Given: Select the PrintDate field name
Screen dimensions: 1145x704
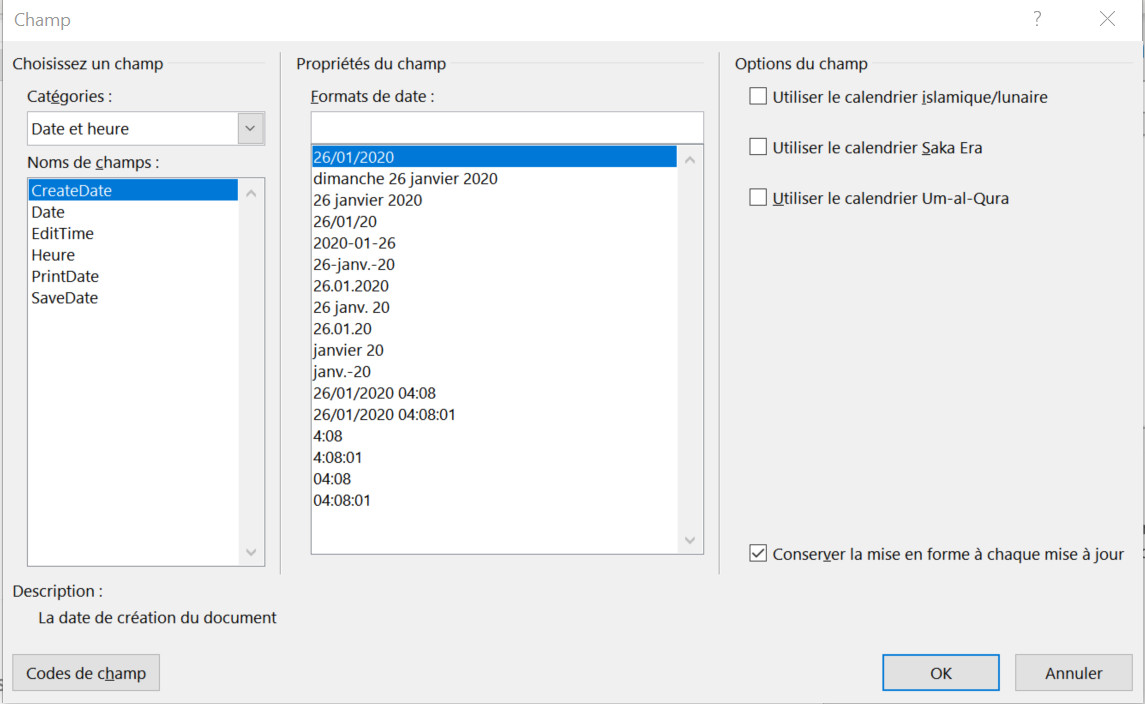Looking at the screenshot, I should (65, 276).
